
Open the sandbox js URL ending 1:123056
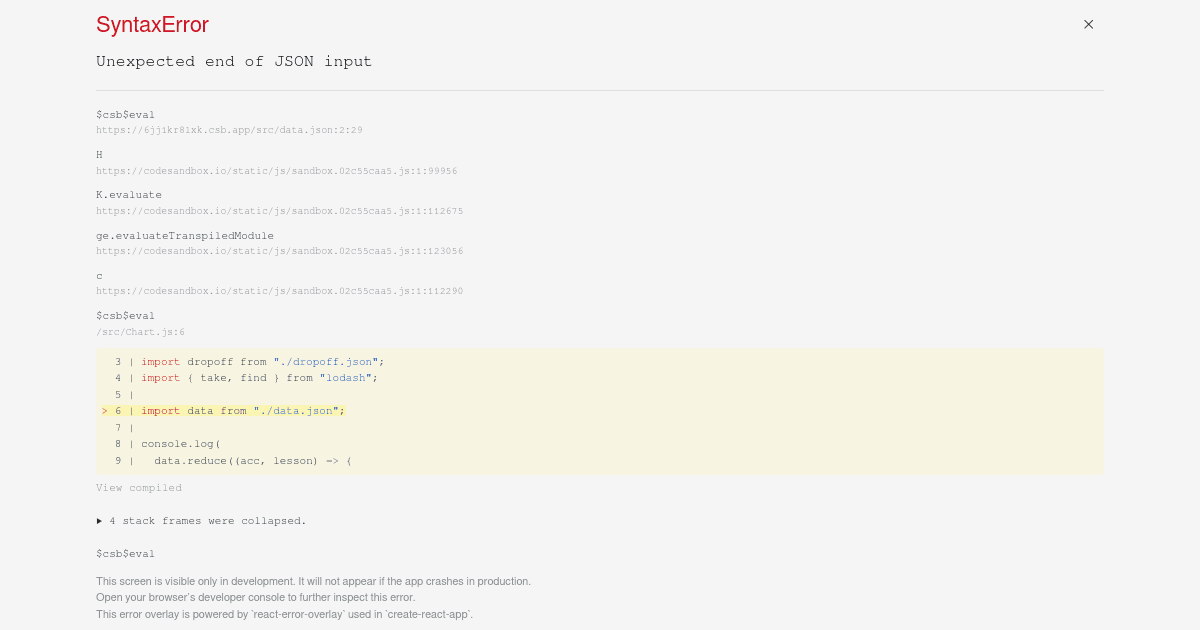pyautogui.click(x=280, y=251)
